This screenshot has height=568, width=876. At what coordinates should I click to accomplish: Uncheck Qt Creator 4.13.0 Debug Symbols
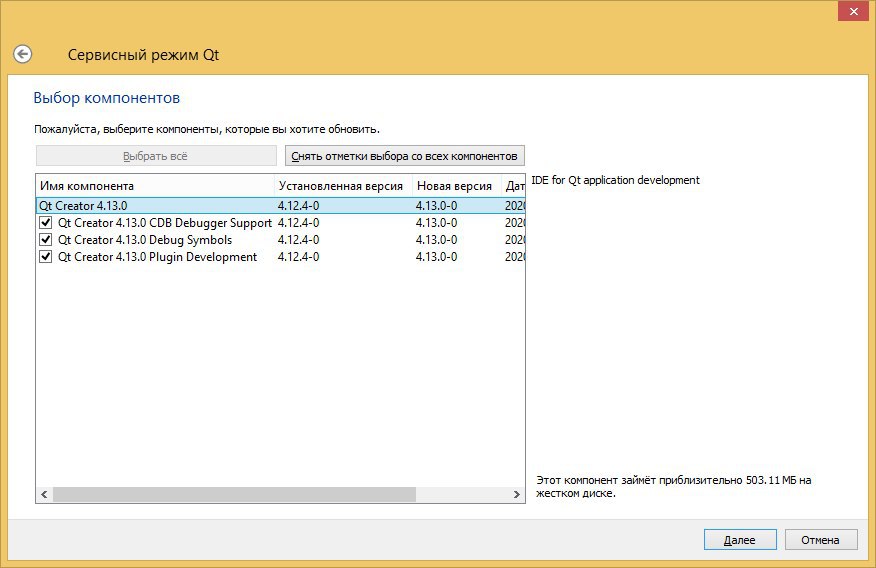tap(46, 240)
